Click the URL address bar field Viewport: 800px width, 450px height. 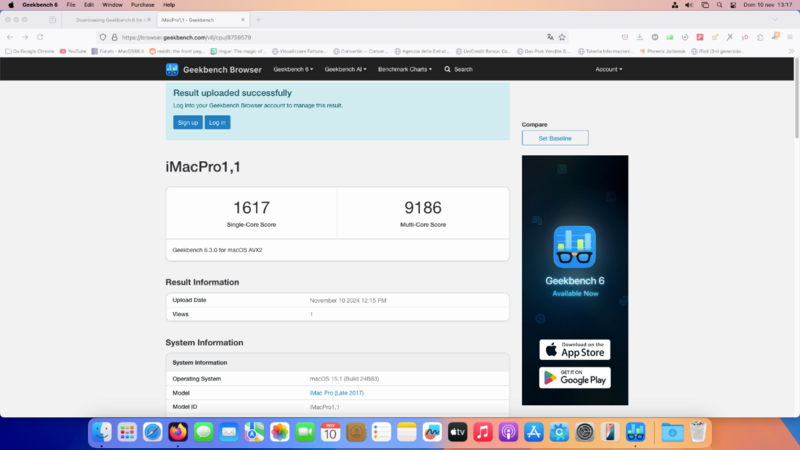(x=332, y=37)
